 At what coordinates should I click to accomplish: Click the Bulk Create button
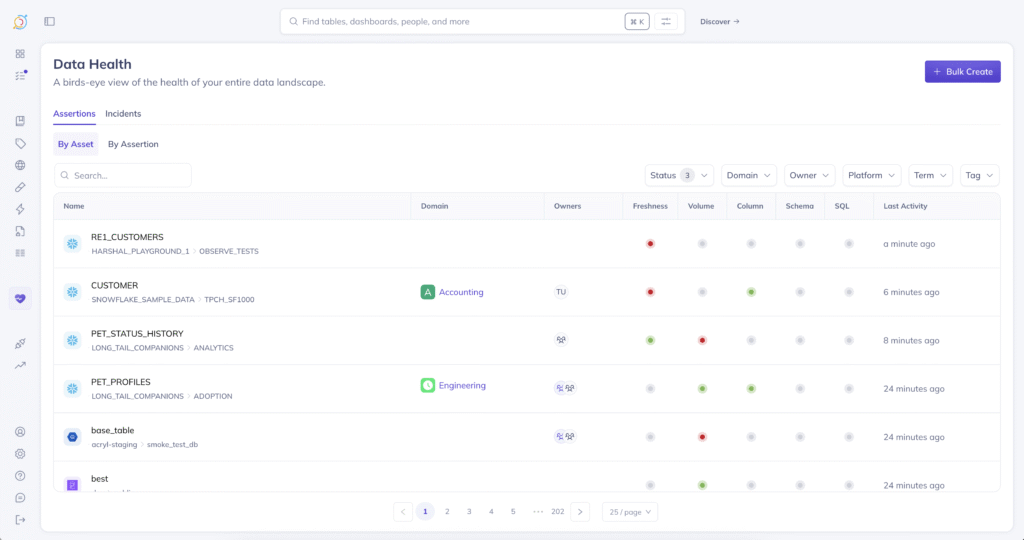click(962, 71)
